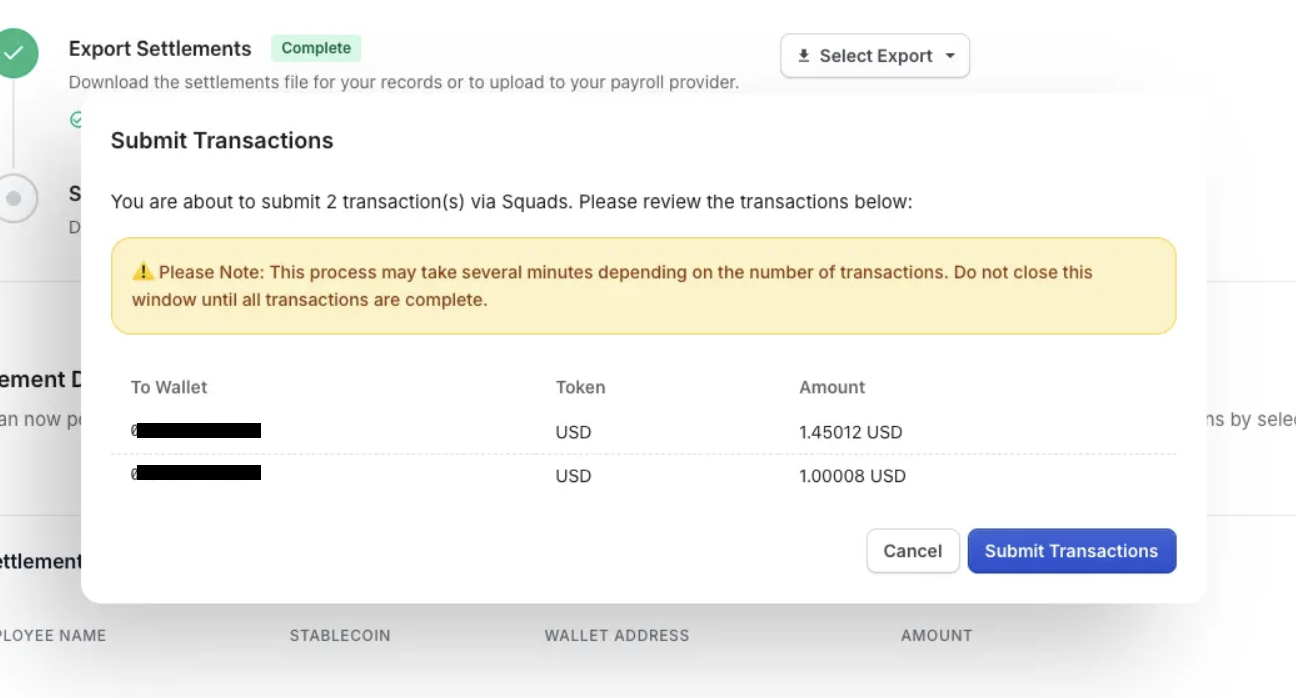Click the green Complete status badge
Screen dimensions: 1296x698
316,48
